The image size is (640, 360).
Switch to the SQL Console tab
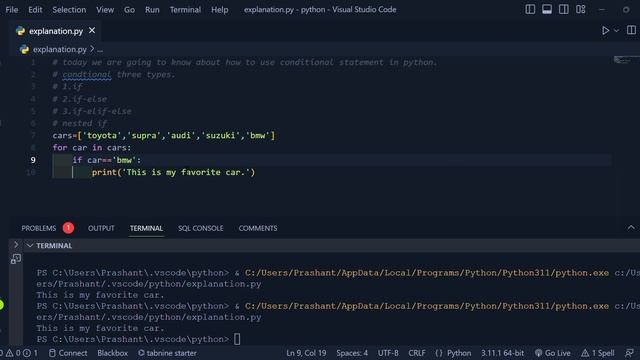click(200, 228)
